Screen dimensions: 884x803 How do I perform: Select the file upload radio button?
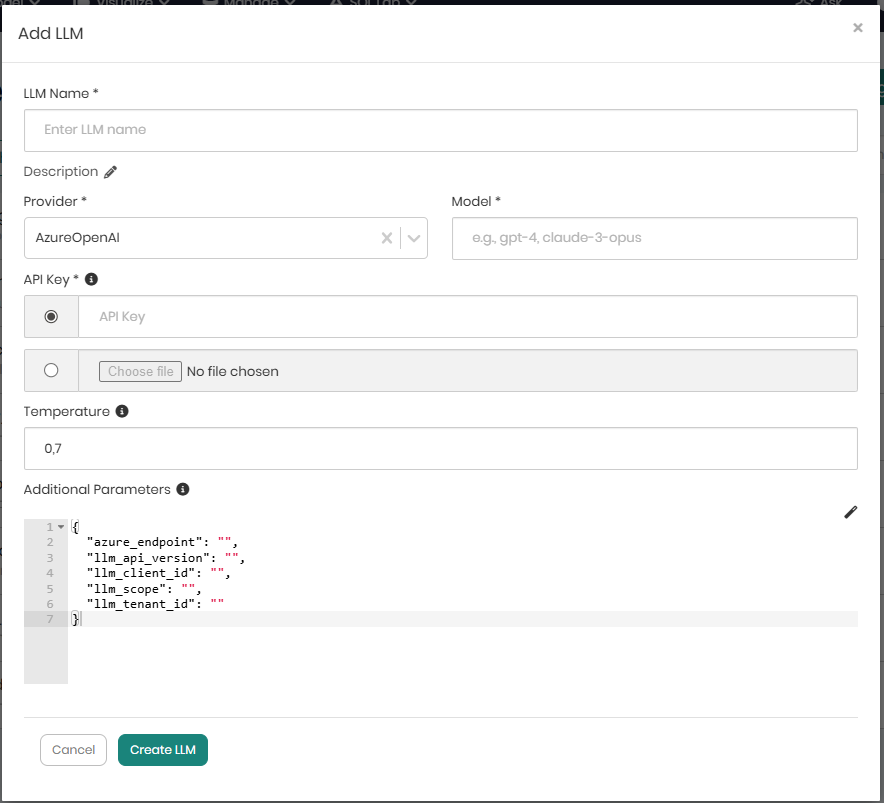(x=49, y=370)
